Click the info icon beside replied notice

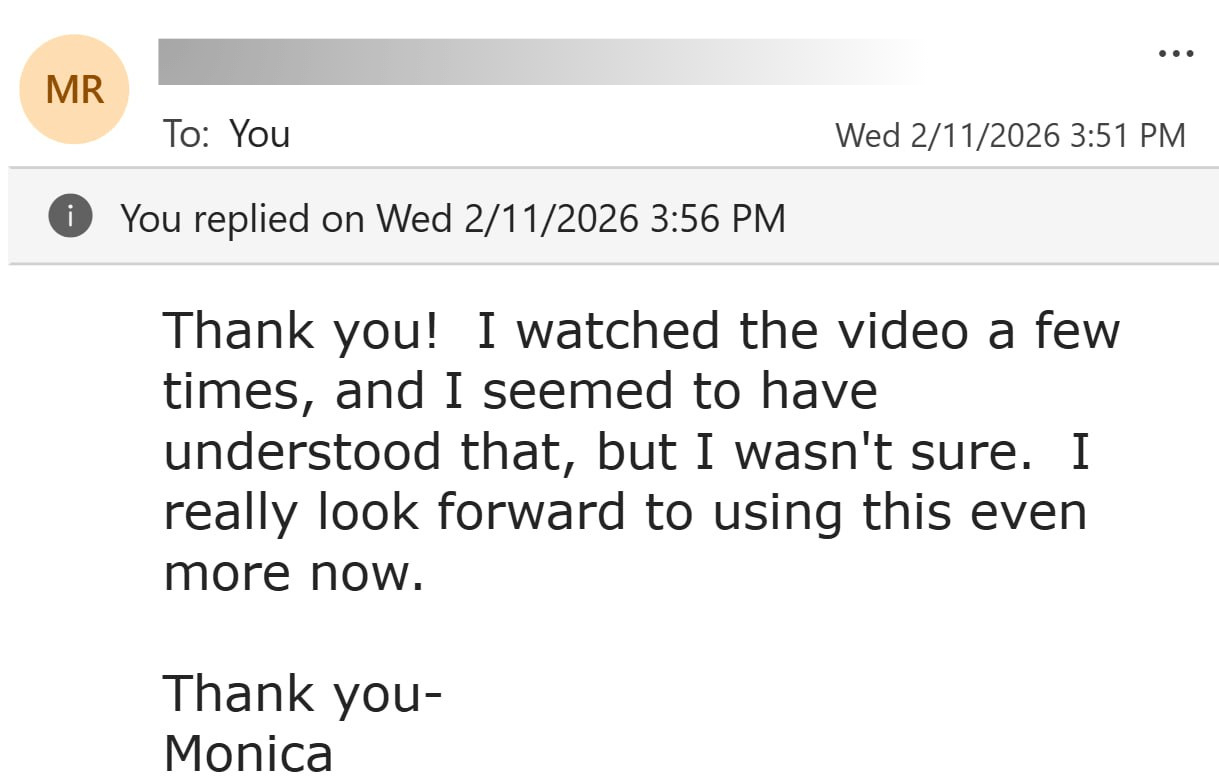(70, 216)
